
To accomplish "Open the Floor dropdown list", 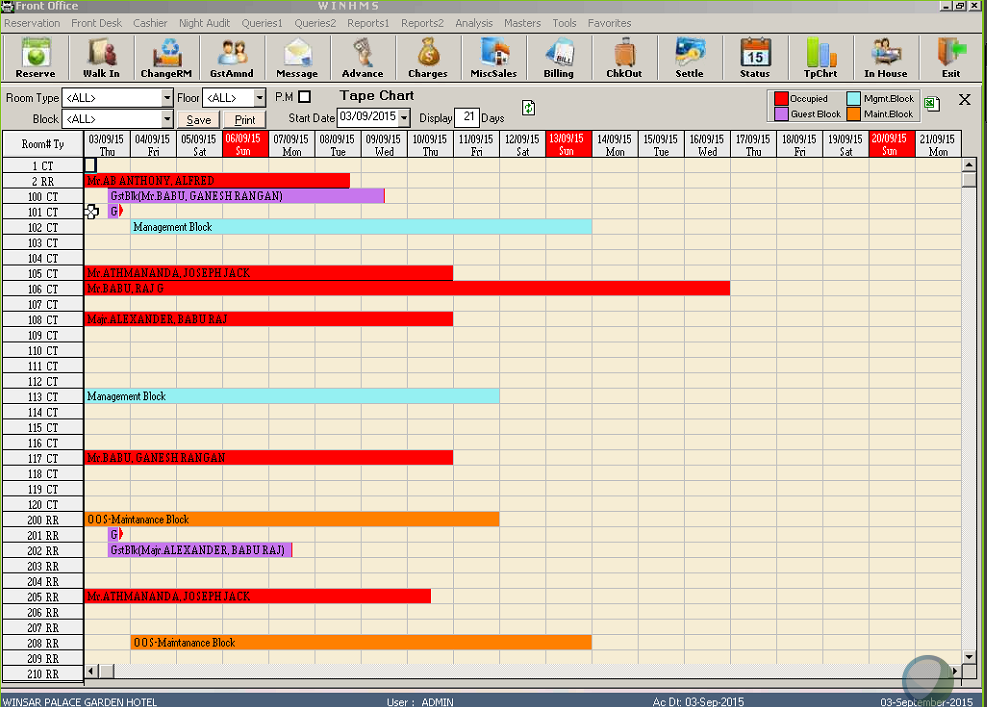I will click(x=259, y=98).
